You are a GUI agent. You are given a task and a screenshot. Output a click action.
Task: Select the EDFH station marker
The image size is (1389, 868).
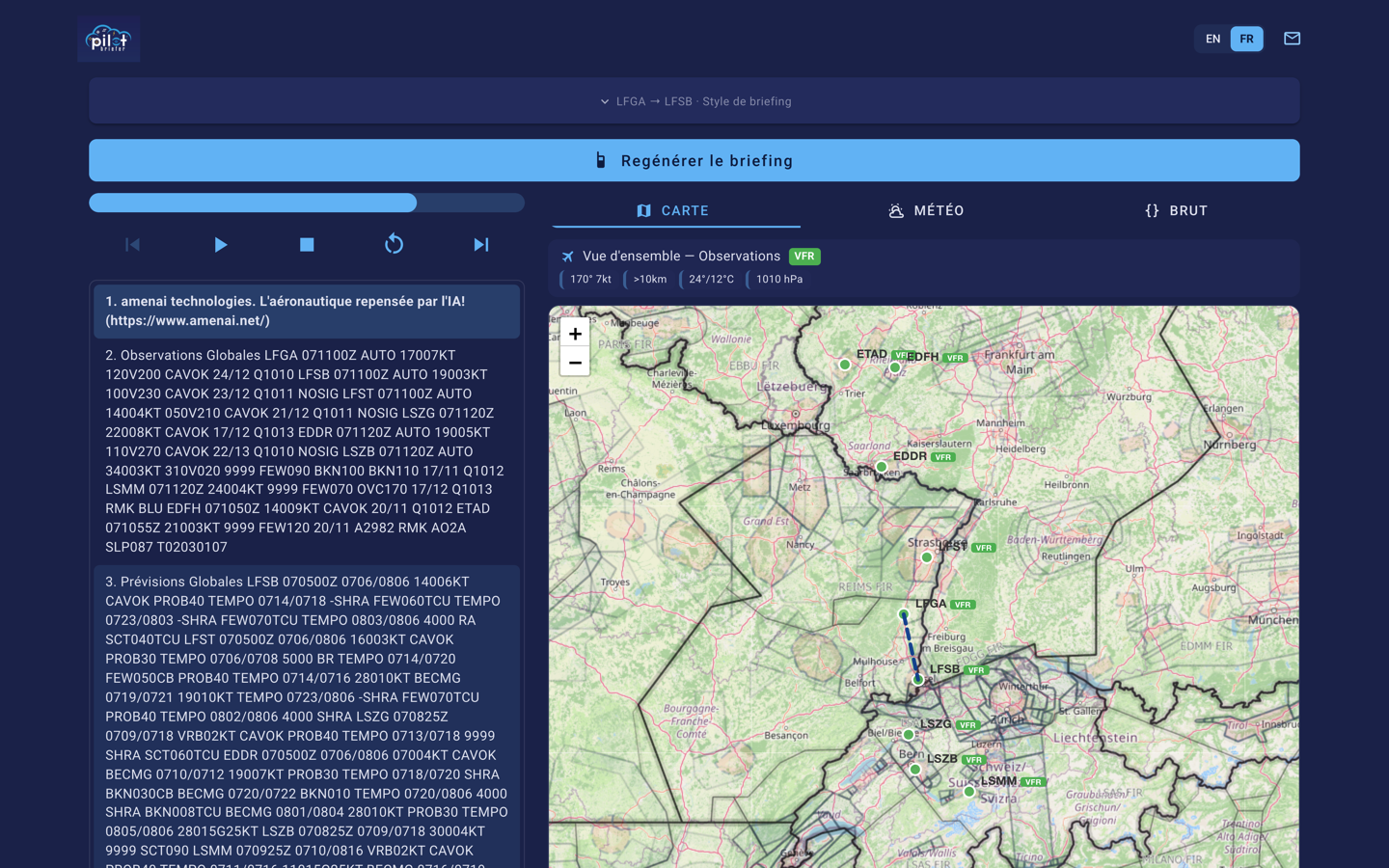[895, 367]
